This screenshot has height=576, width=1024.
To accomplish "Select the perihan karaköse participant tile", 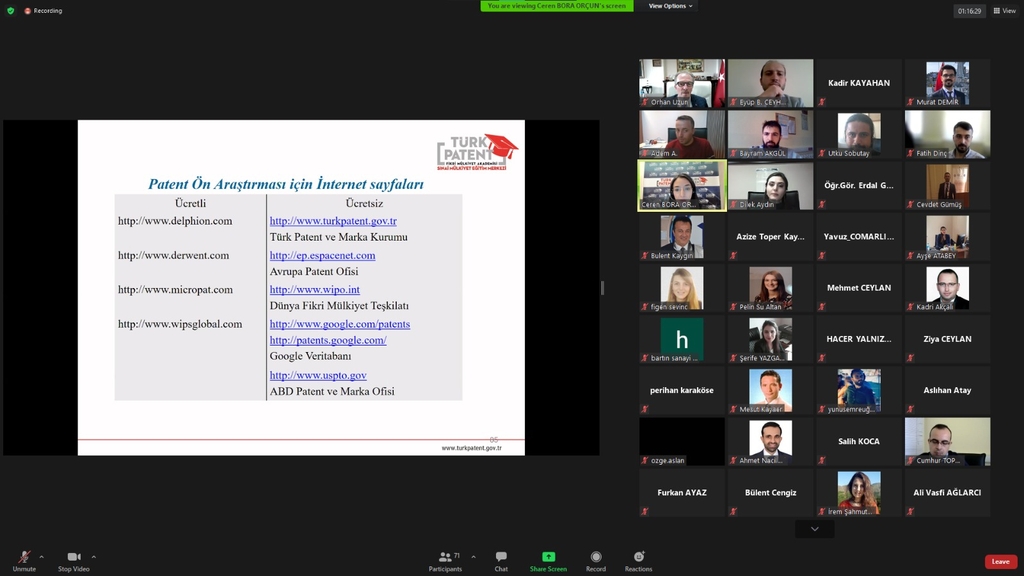I will (682, 391).
